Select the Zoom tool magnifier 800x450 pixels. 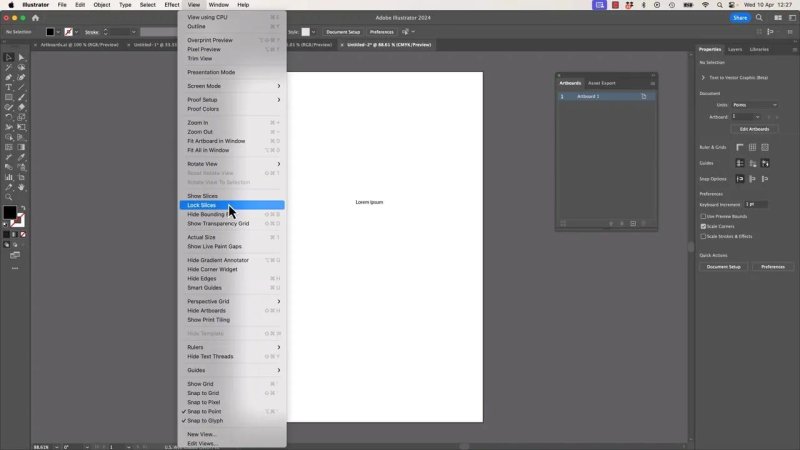(x=8, y=197)
